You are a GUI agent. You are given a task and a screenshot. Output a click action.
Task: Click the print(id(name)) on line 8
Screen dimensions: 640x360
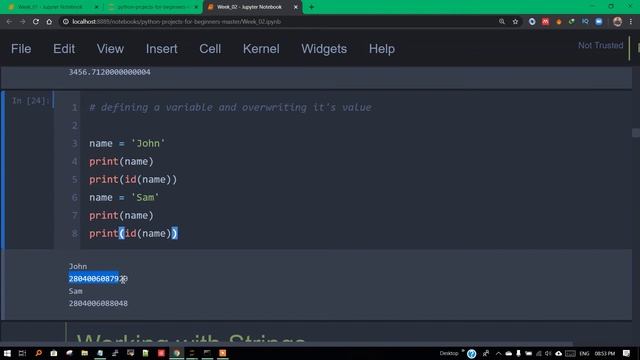[x=133, y=233]
